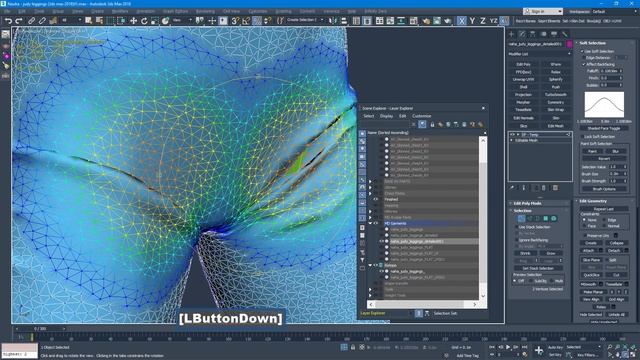The width and height of the screenshot is (640, 360).
Task: Click the Collapse button in Edit Geometry
Action: [x=616, y=243]
